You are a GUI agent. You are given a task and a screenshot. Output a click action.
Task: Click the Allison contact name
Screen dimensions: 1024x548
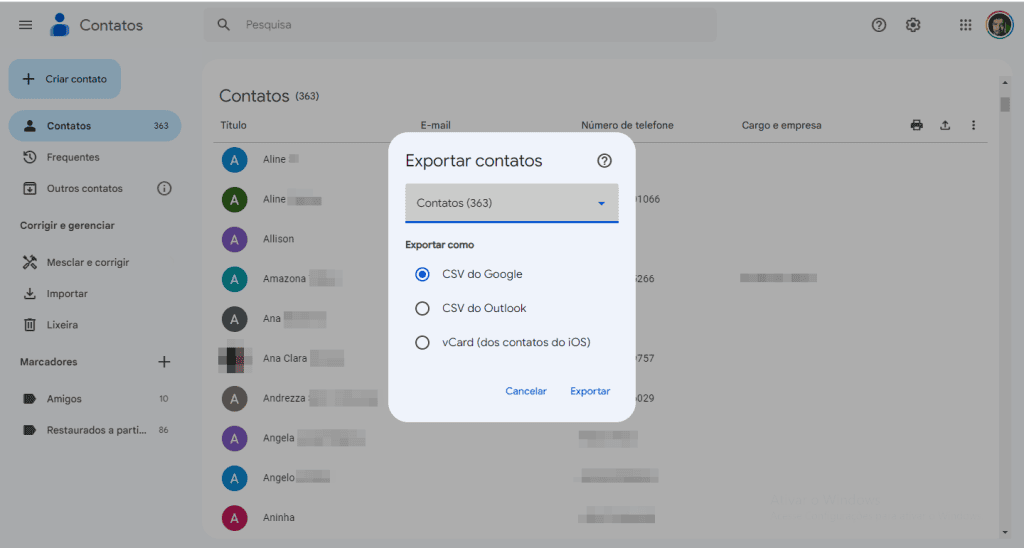tap(278, 239)
